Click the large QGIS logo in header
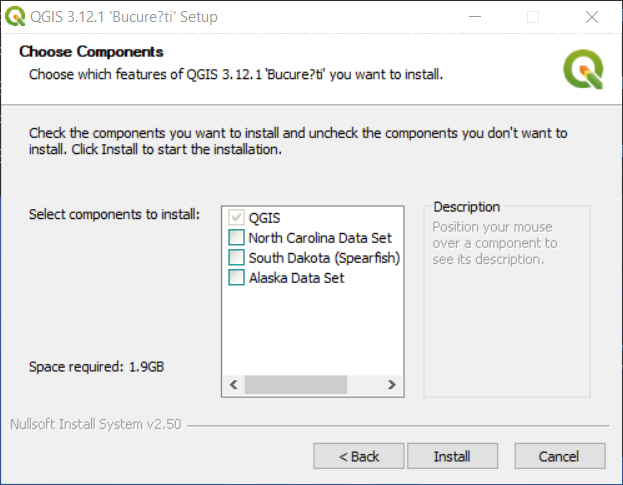Image resolution: width=623 pixels, height=485 pixels. [583, 69]
